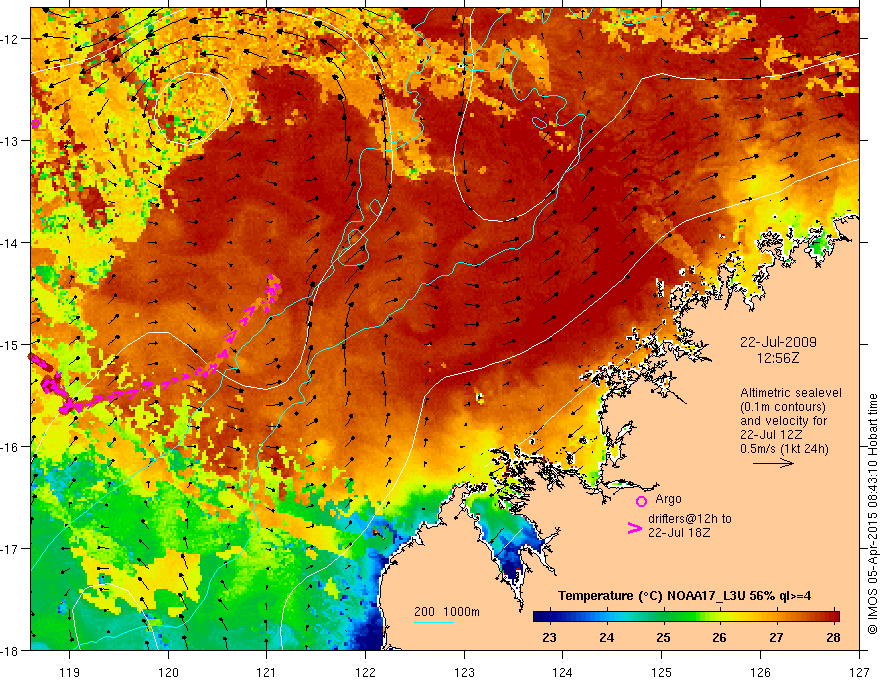Pick the dark red 28 degree colorbar end
The image size is (880, 680).
coord(833,616)
